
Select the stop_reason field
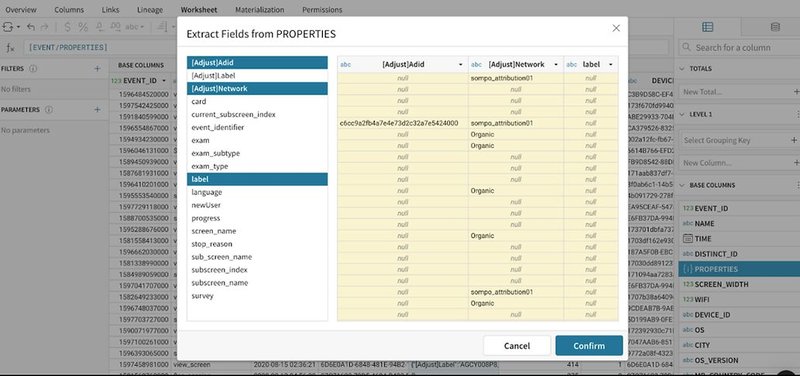257,244
